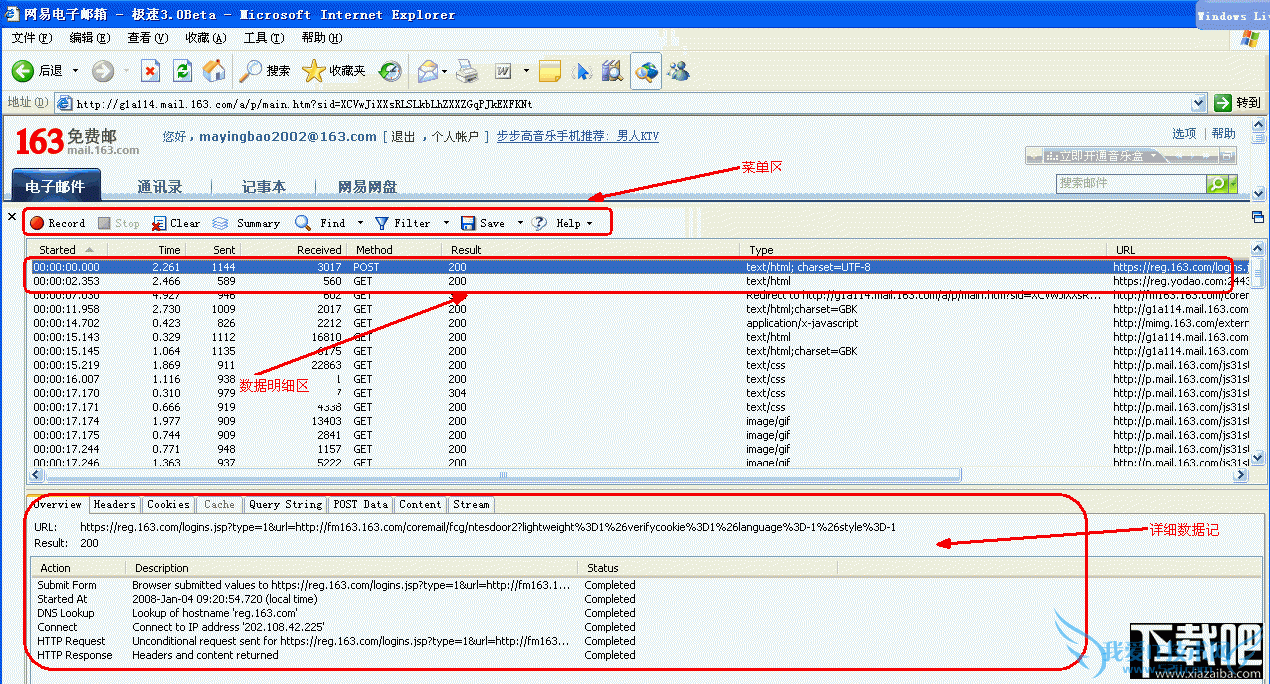The width and height of the screenshot is (1270, 684).
Task: Expand the address bar history dropdown
Action: [x=1198, y=103]
